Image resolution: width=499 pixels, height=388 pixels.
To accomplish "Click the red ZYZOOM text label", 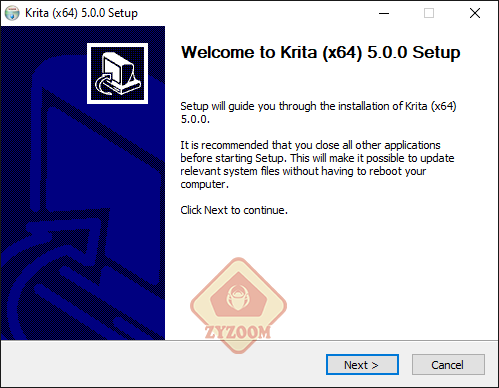I will point(238,332).
